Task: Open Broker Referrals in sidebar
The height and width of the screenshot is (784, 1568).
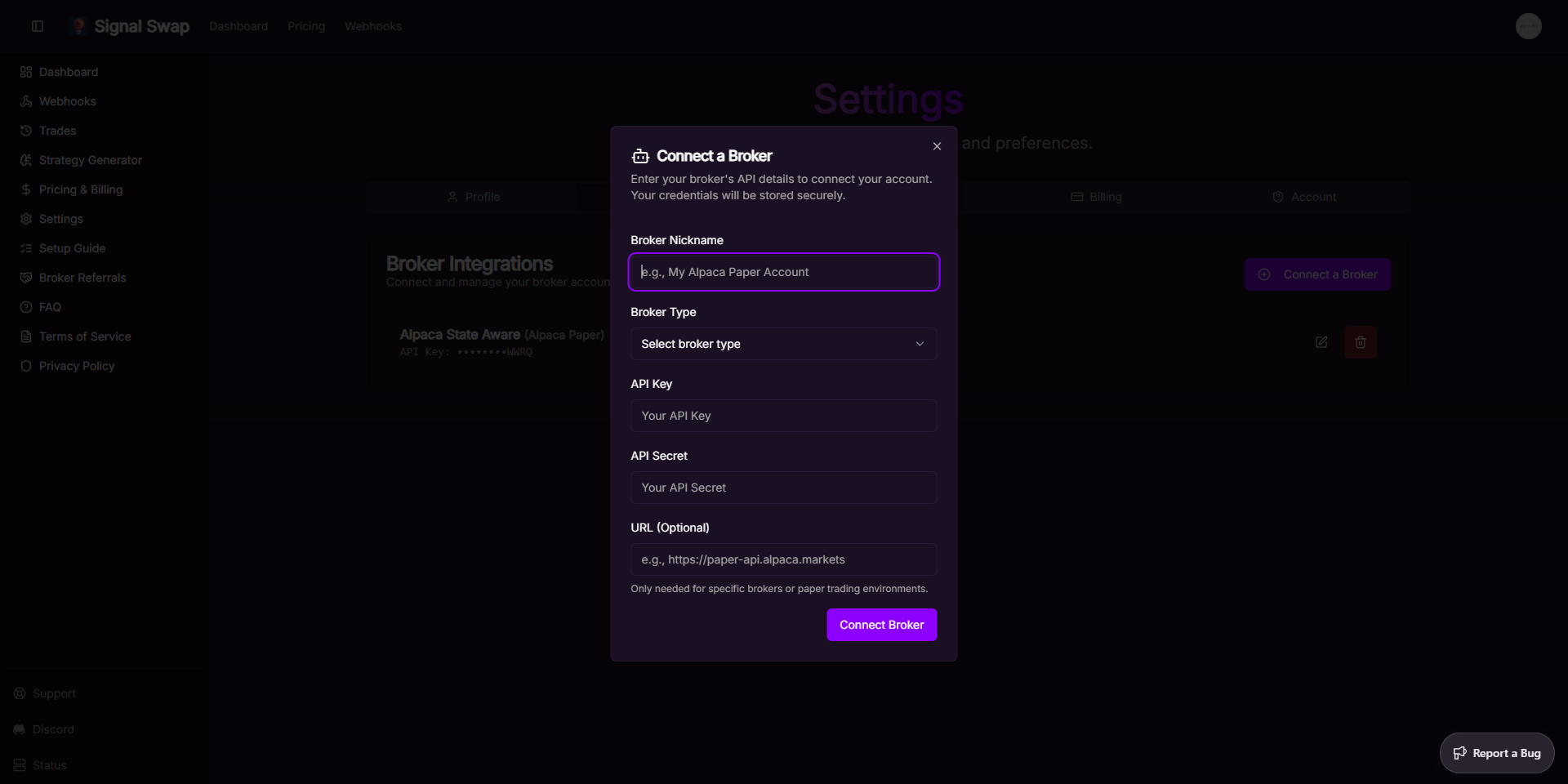Action: 82,278
